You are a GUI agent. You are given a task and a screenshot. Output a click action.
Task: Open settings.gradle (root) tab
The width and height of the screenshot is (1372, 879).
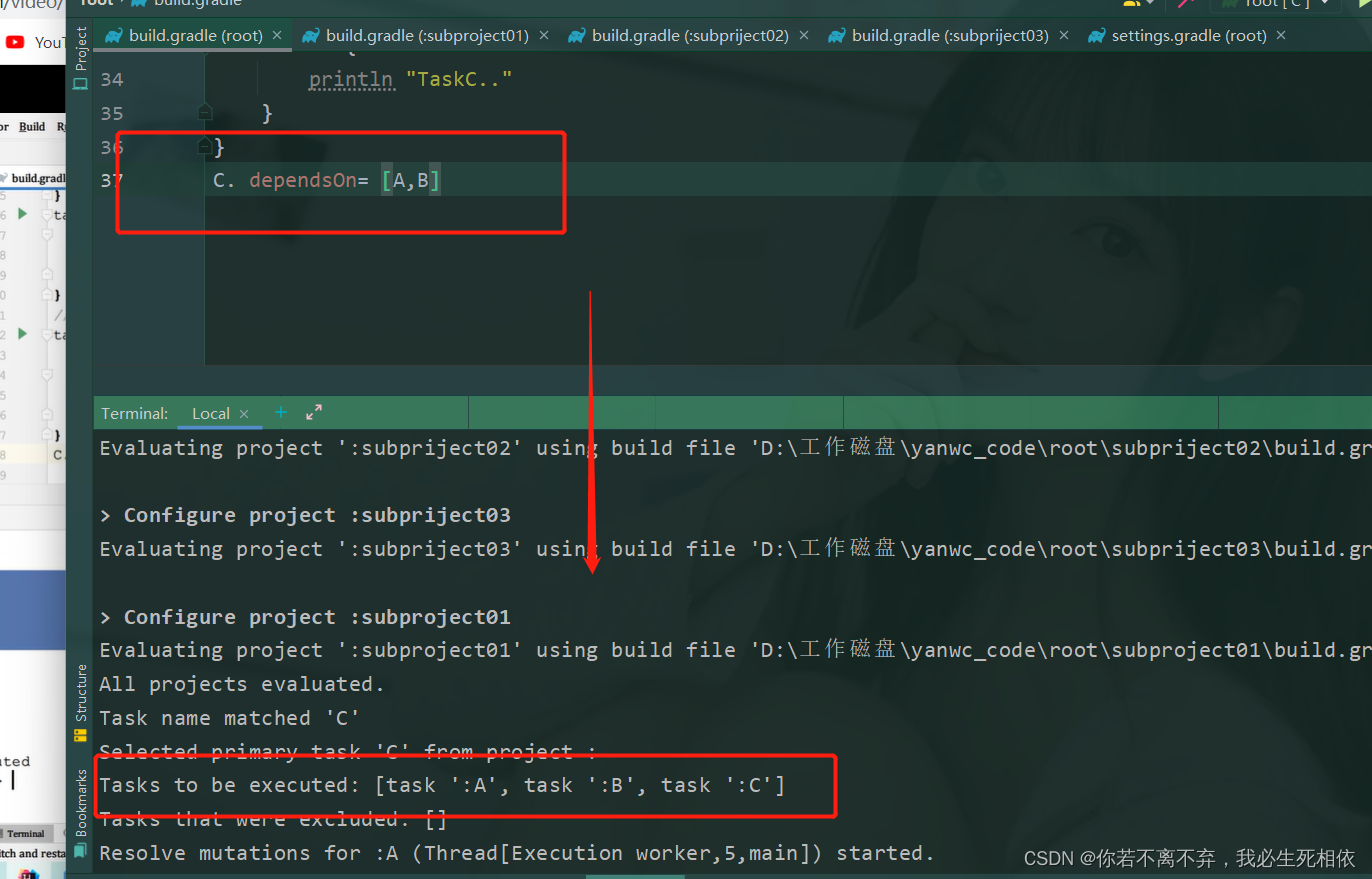(1189, 35)
